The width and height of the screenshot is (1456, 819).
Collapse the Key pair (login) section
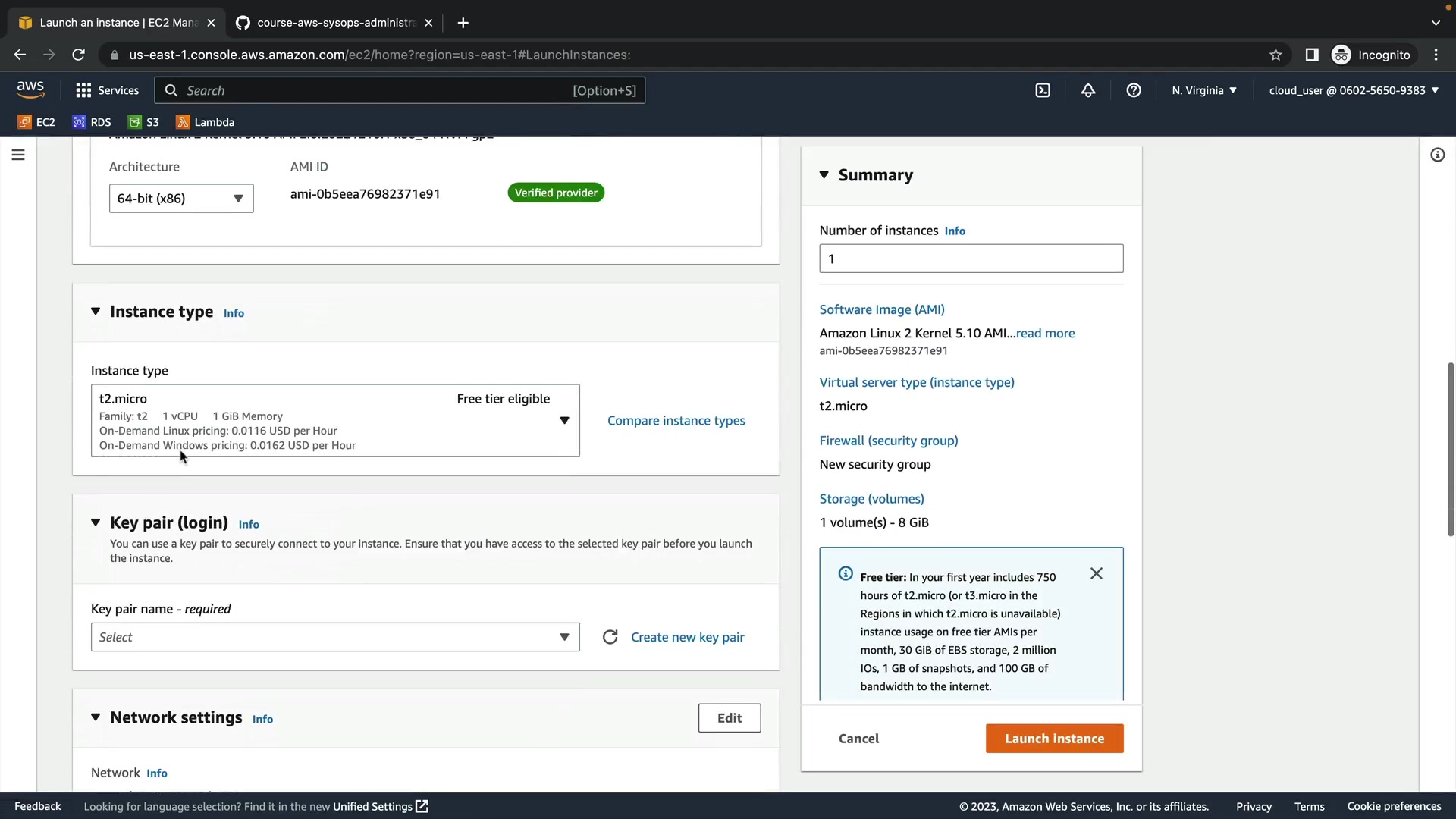(96, 522)
